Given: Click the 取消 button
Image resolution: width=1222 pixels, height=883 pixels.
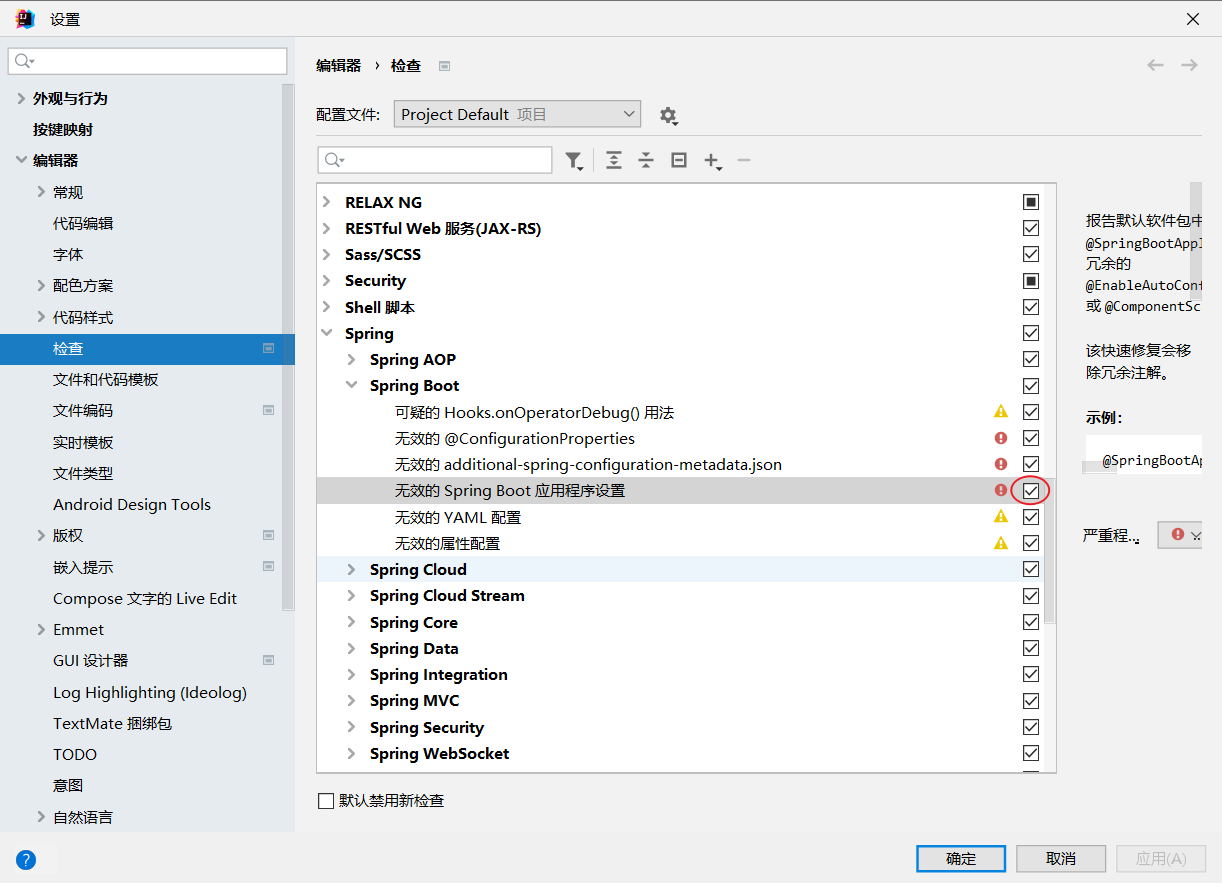Looking at the screenshot, I should 1061,858.
